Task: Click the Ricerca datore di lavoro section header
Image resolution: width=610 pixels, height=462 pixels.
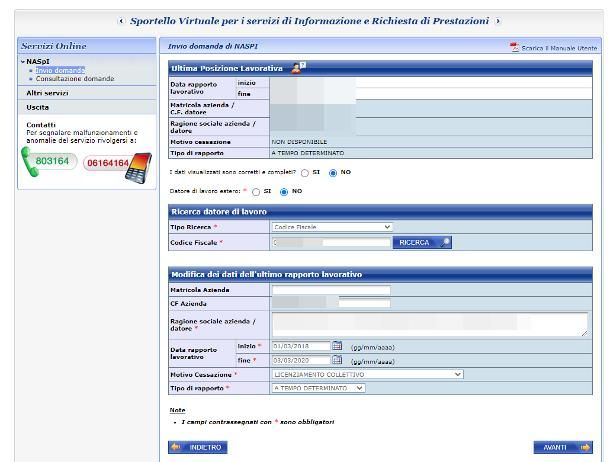Action: [x=380, y=212]
